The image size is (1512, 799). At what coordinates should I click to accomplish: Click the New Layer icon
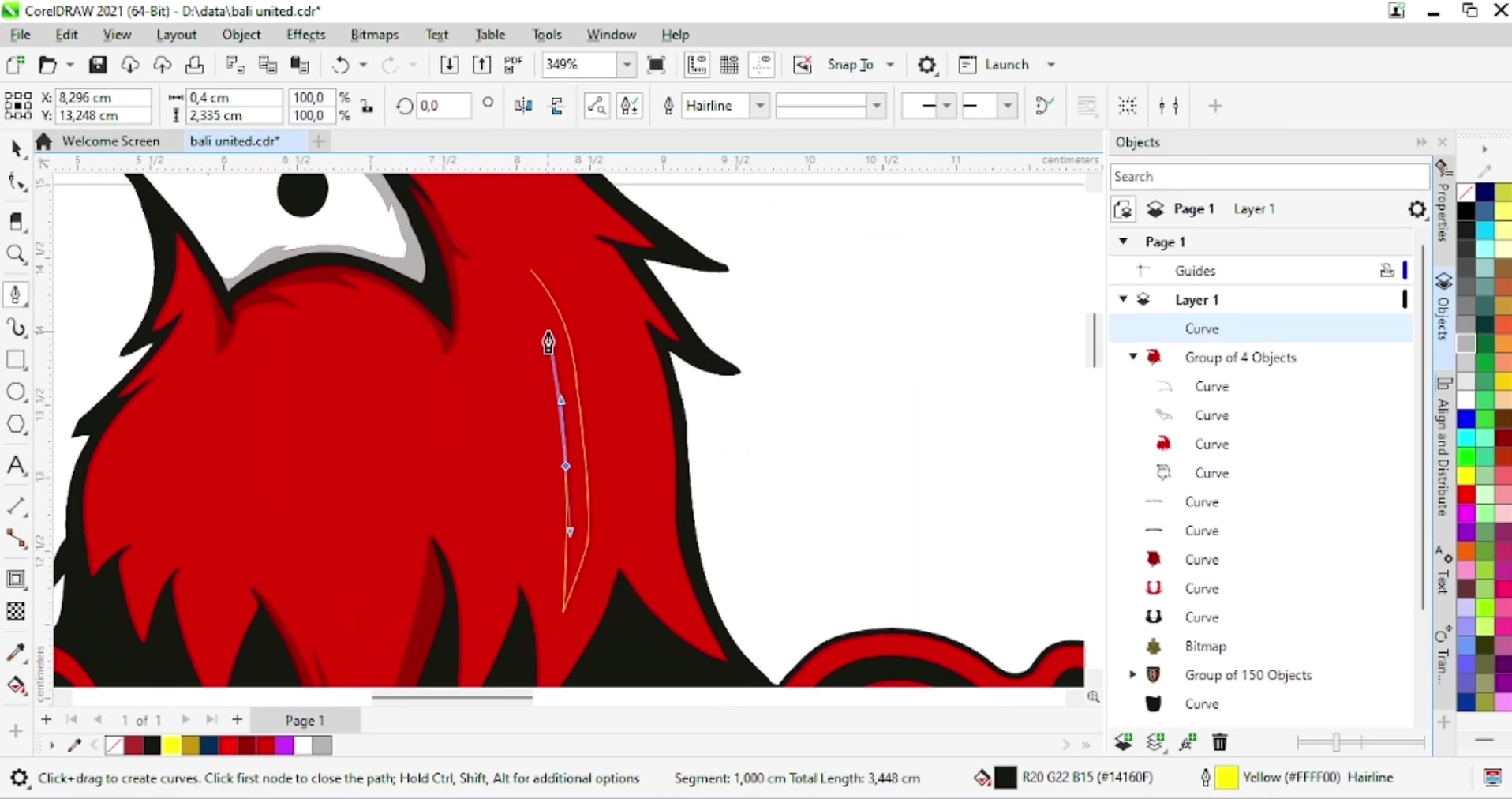coord(1123,742)
